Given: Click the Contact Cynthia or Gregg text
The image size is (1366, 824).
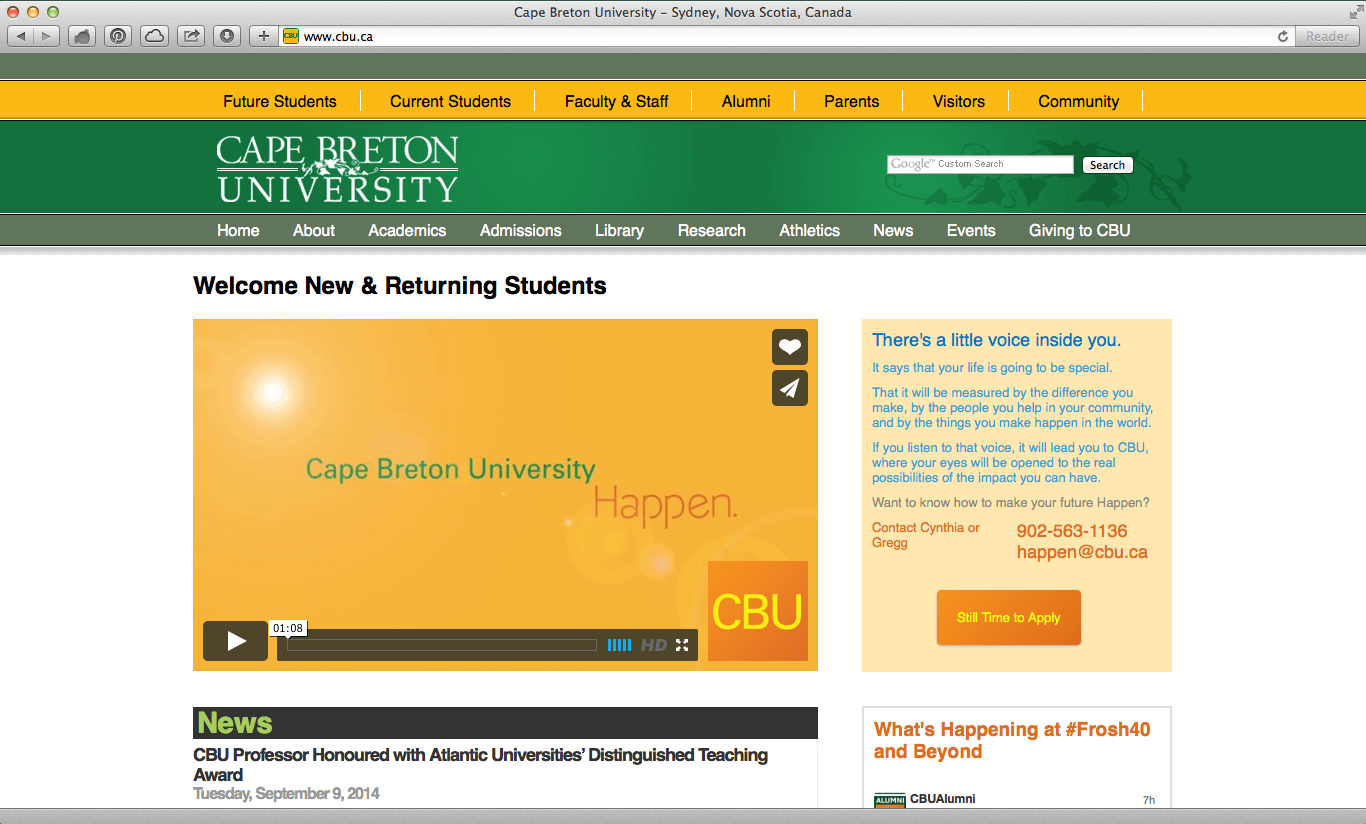Looking at the screenshot, I should point(926,535).
